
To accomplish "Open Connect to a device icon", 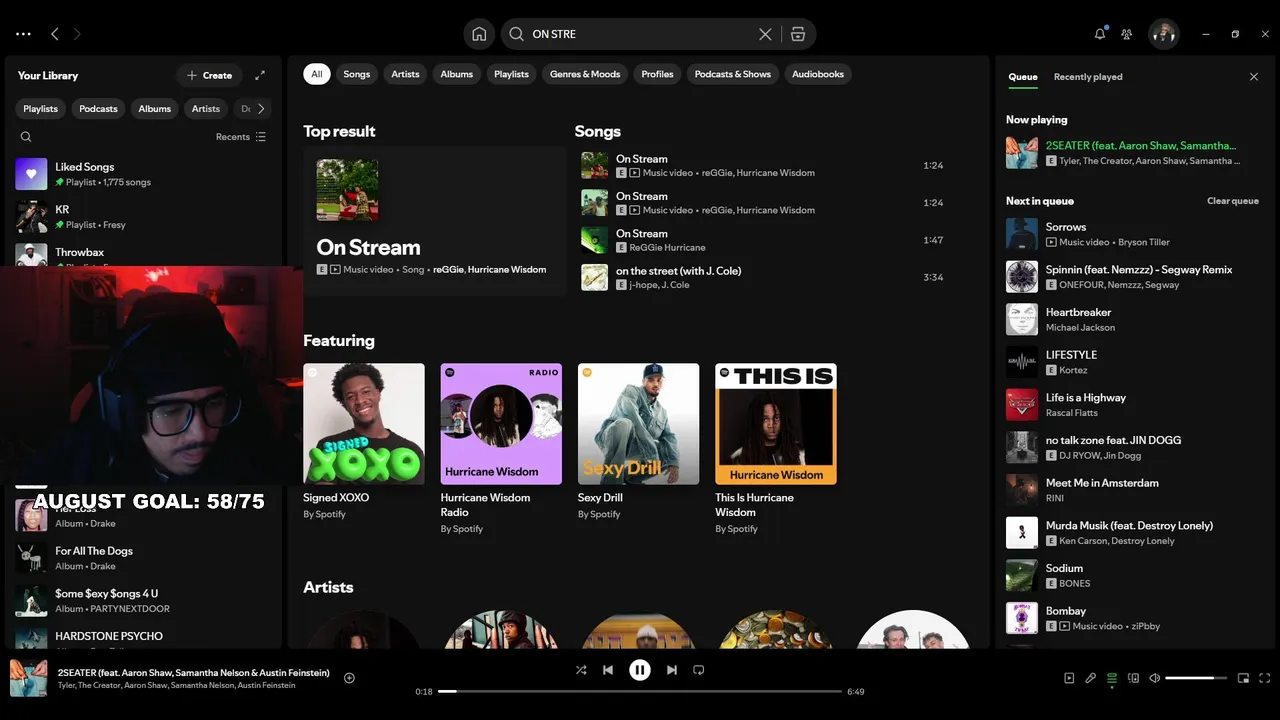I will tap(1133, 678).
